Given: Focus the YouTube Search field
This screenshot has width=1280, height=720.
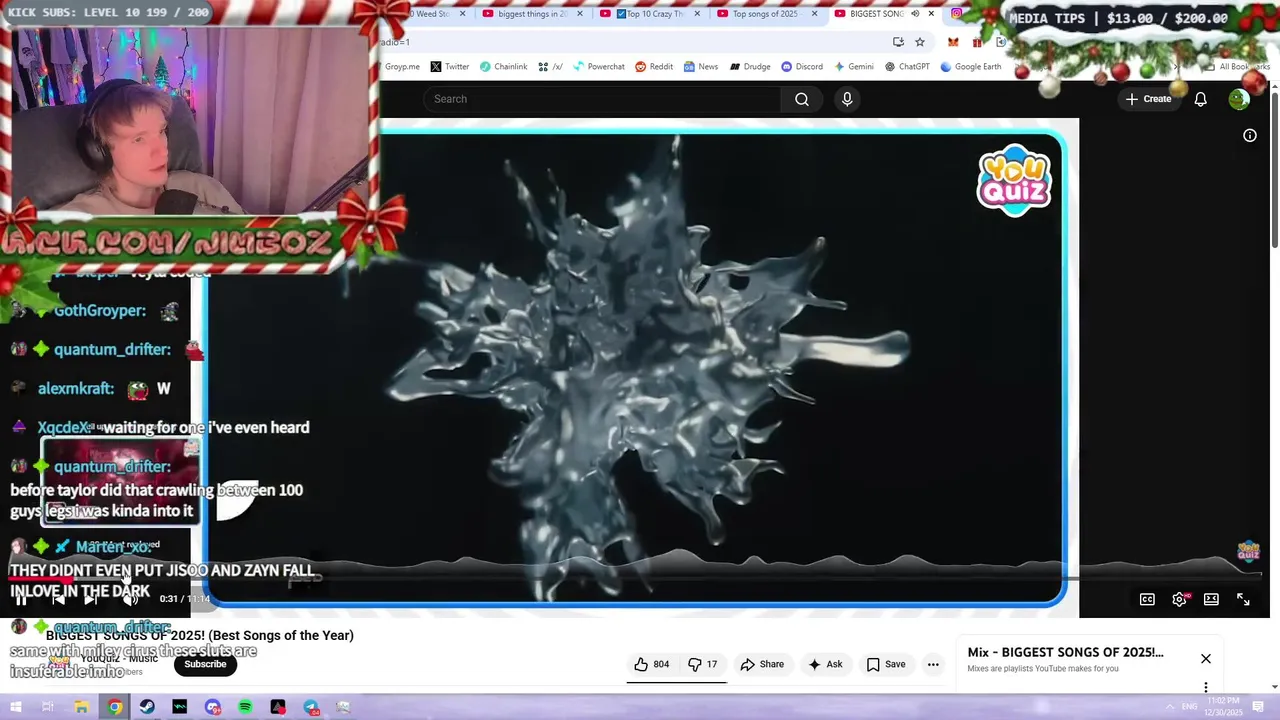Looking at the screenshot, I should [603, 99].
